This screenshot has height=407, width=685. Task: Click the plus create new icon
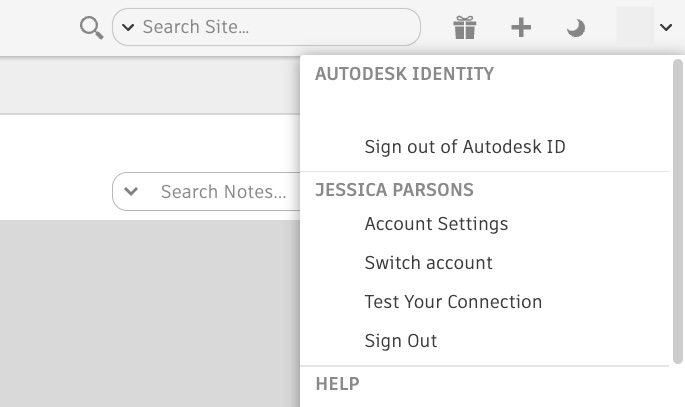(x=521, y=28)
